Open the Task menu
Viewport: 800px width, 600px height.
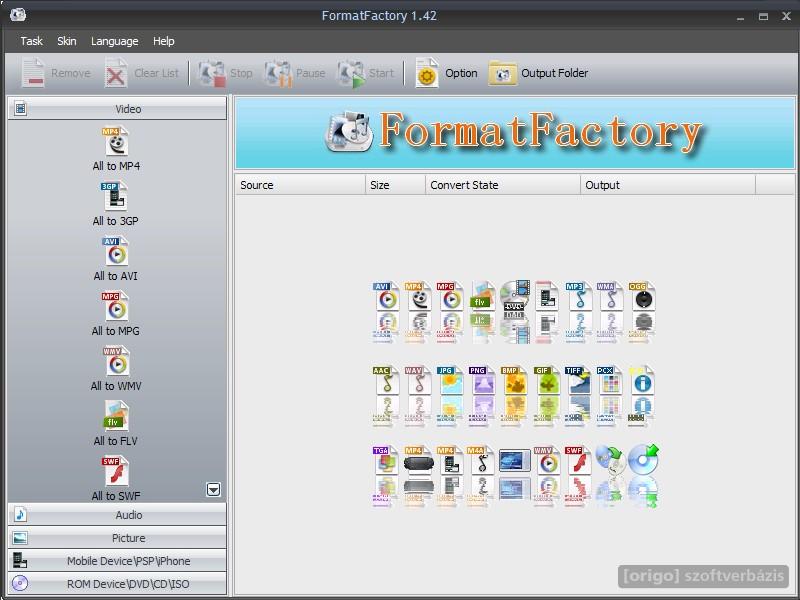tap(31, 41)
